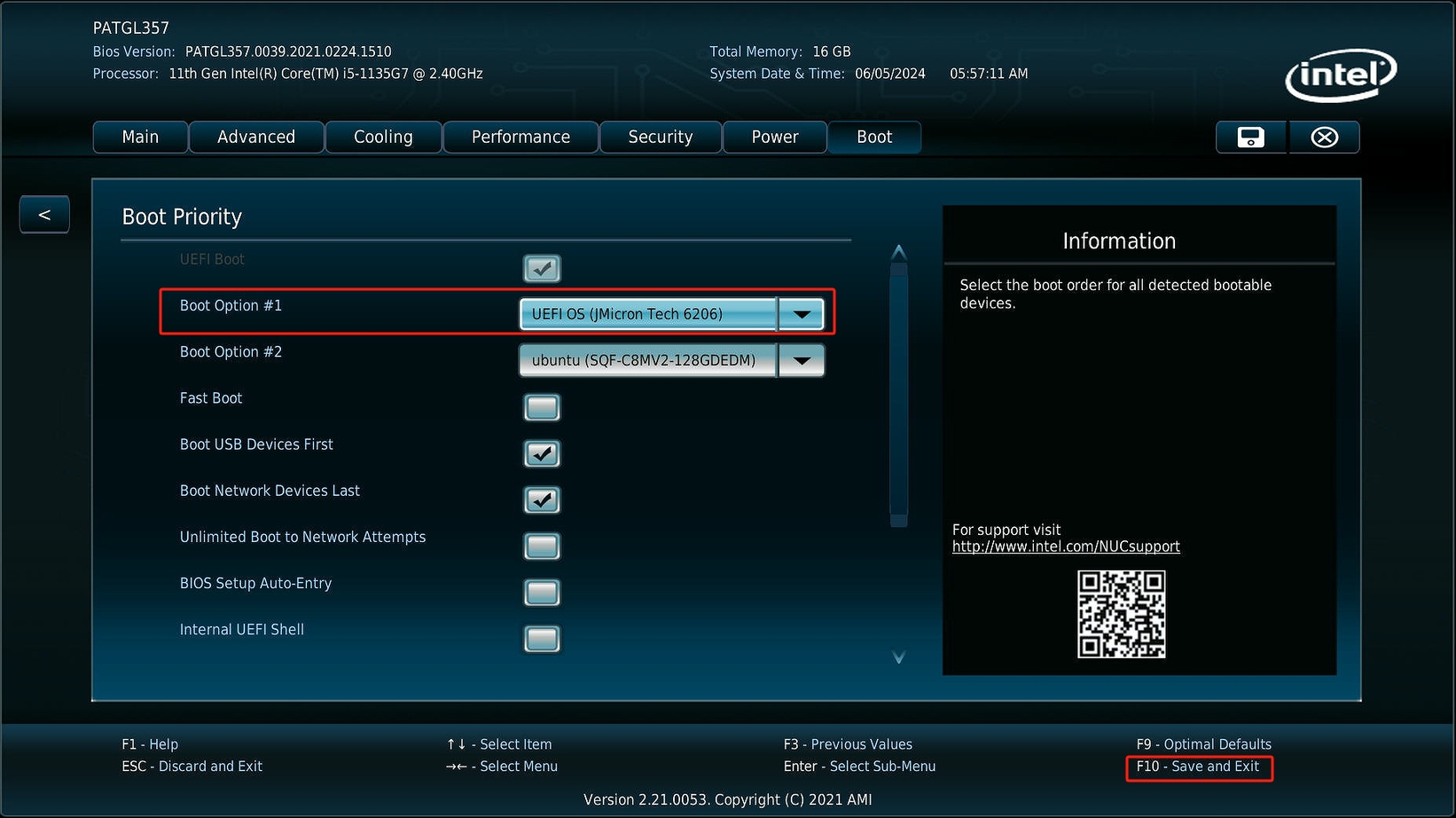
Task: Enable BIOS Setup Auto-Entry checkbox
Action: click(x=542, y=592)
